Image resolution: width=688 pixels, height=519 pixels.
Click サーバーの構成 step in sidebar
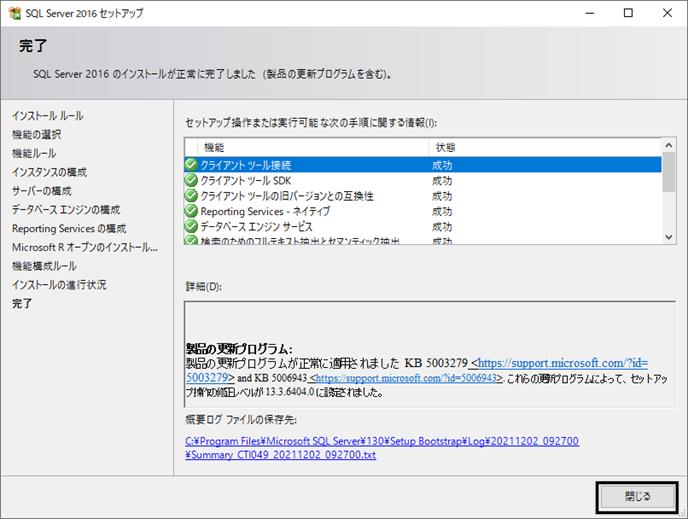[x=42, y=191]
